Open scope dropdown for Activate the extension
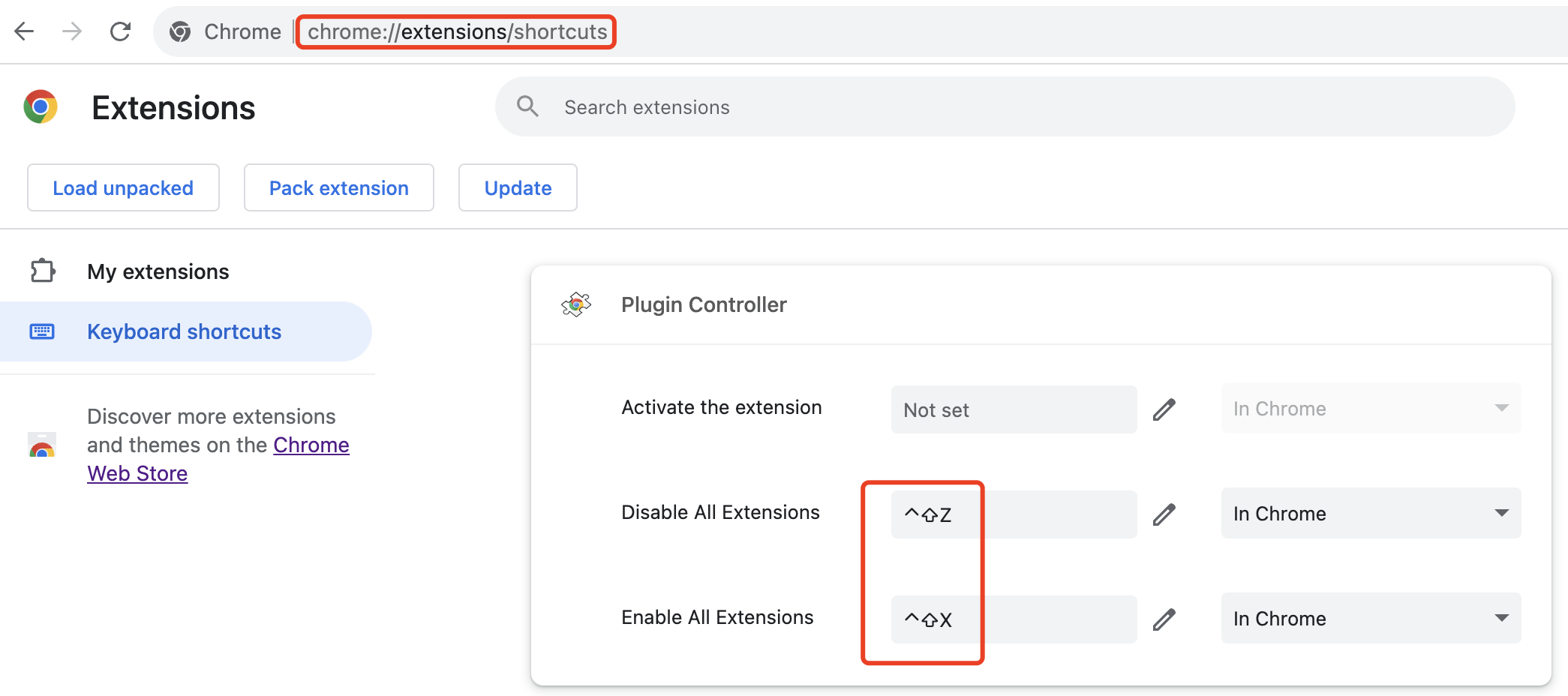The image size is (1568, 696). 1371,409
